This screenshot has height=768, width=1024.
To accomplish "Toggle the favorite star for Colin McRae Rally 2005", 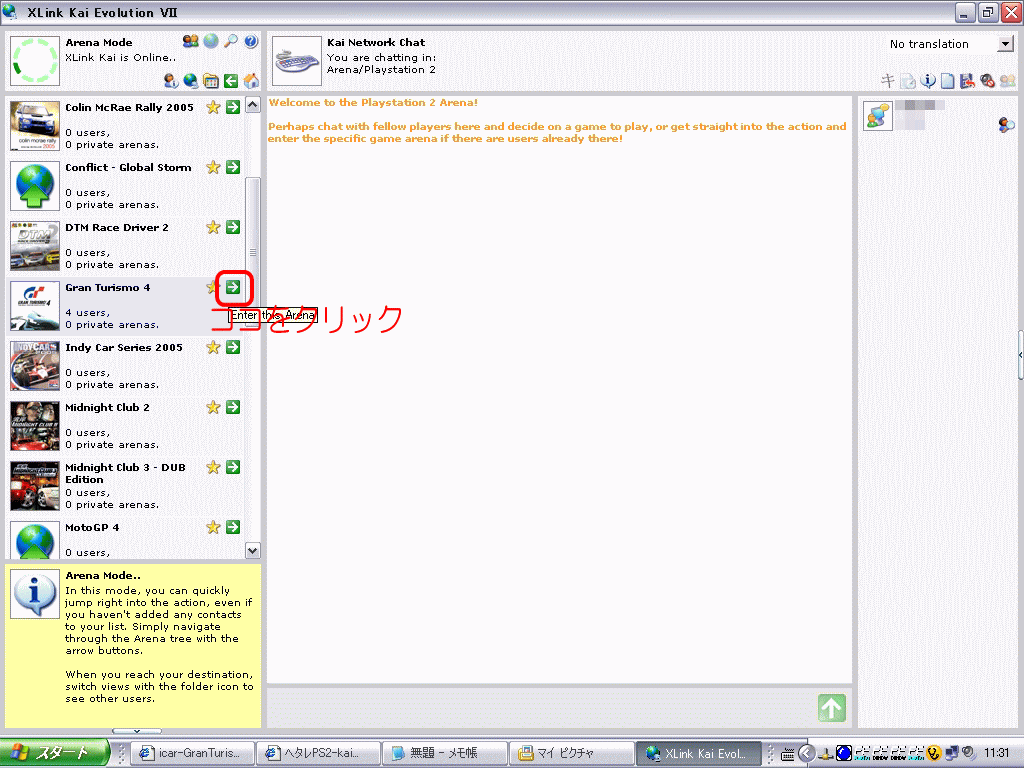I will tap(213, 107).
